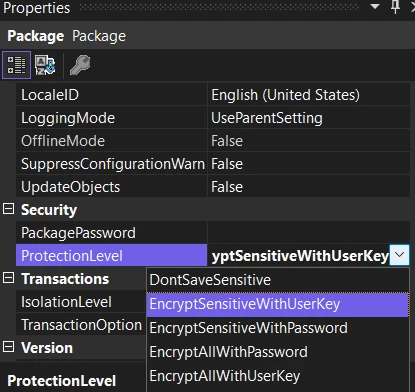The width and height of the screenshot is (415, 392).
Task: Collapse the Security category
Action: (8, 209)
